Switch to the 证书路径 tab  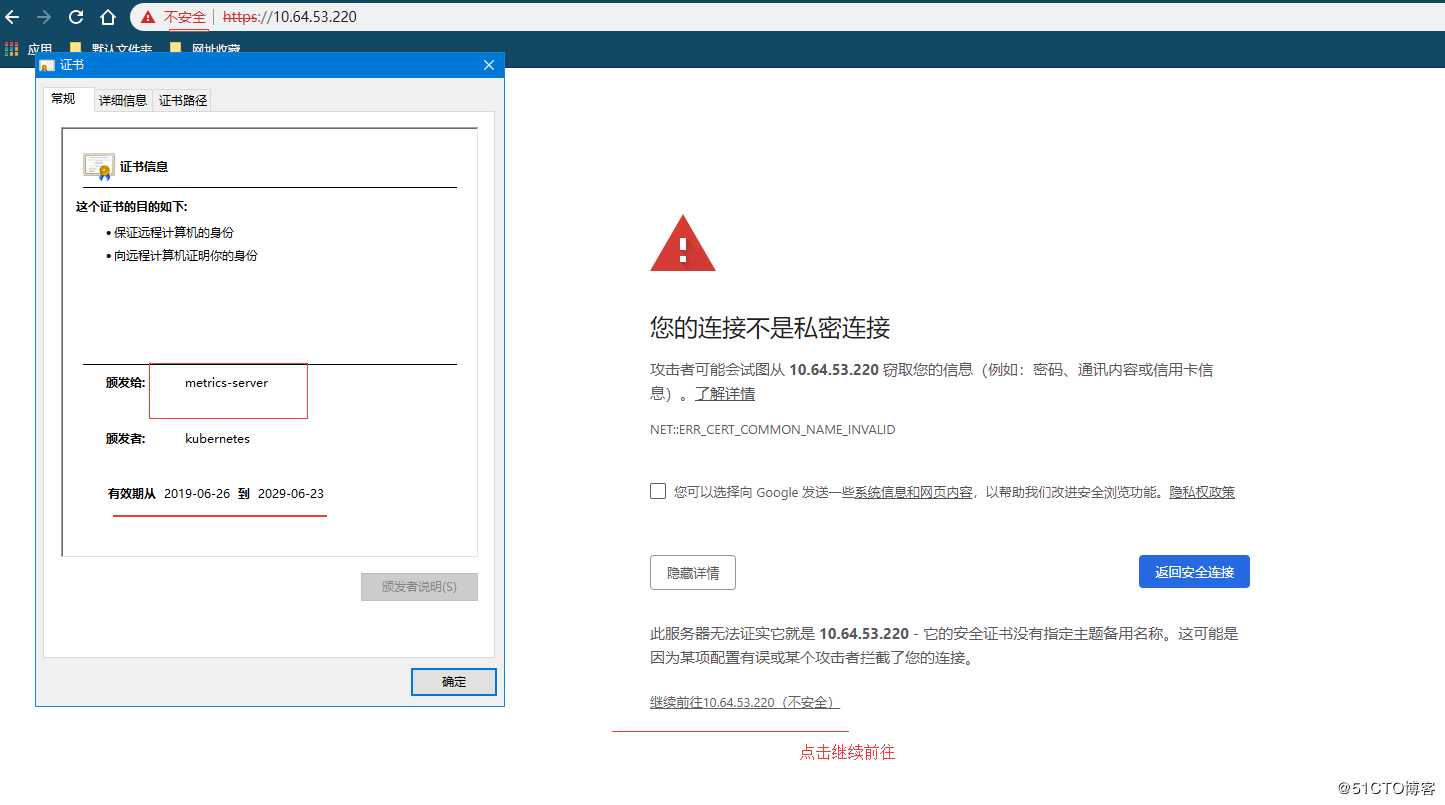click(x=183, y=100)
